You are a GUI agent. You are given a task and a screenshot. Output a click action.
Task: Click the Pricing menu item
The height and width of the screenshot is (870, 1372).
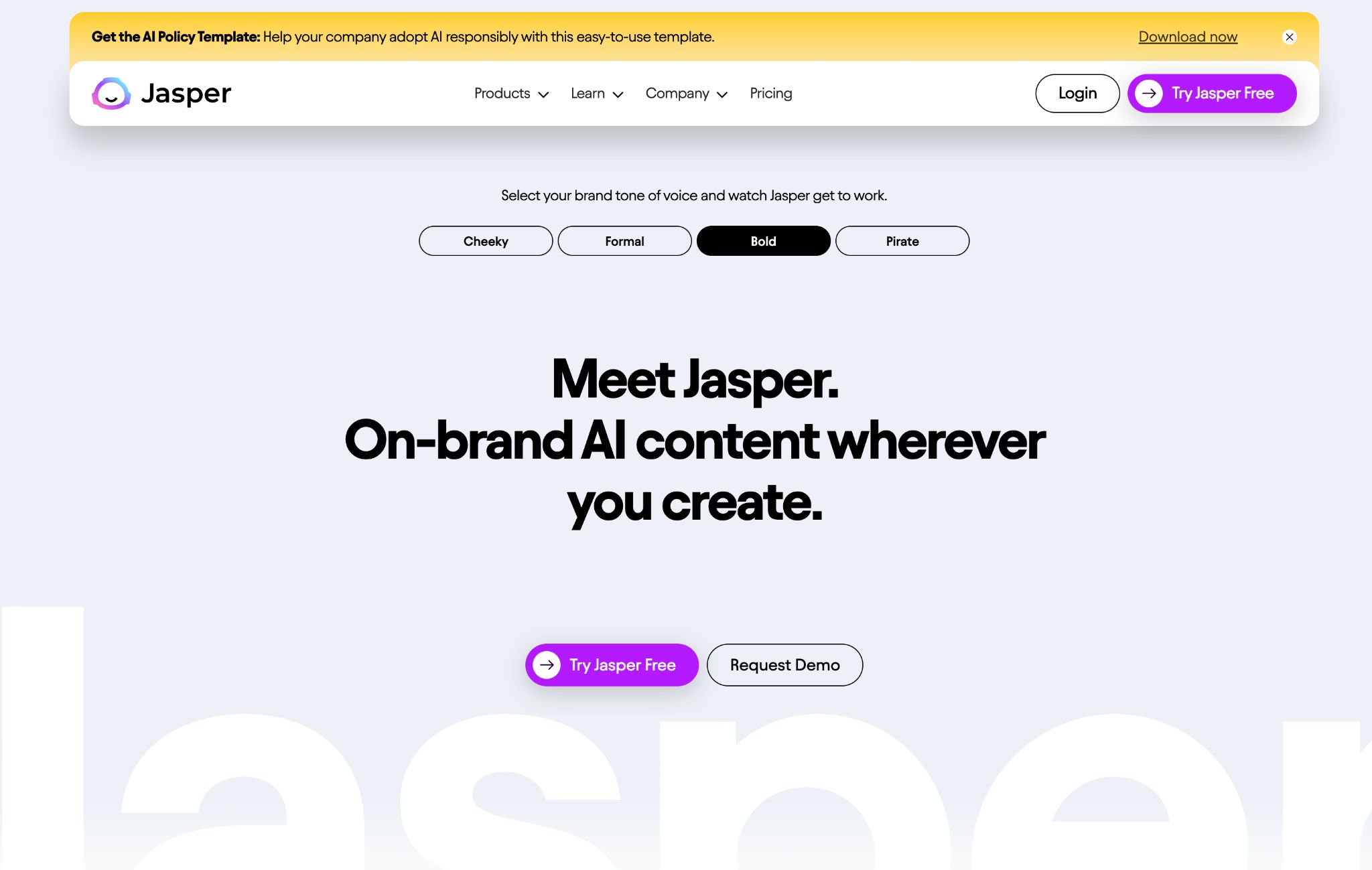(770, 93)
